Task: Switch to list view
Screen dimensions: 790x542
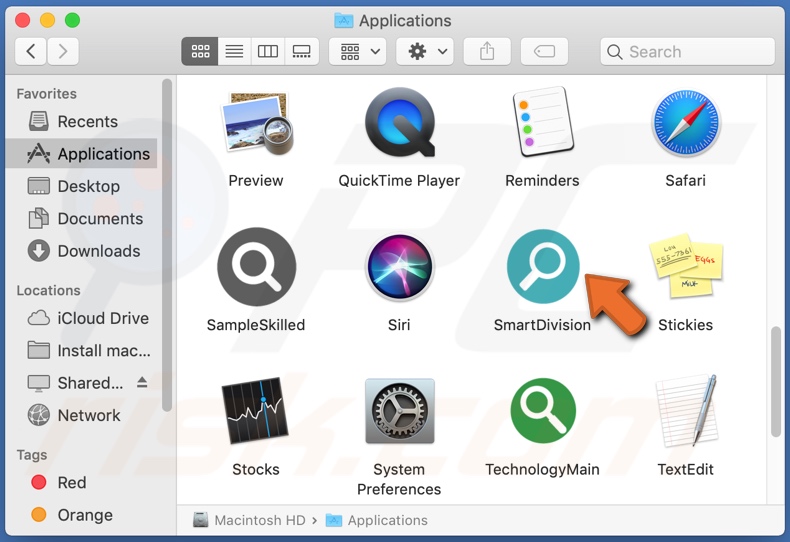Action: (234, 51)
